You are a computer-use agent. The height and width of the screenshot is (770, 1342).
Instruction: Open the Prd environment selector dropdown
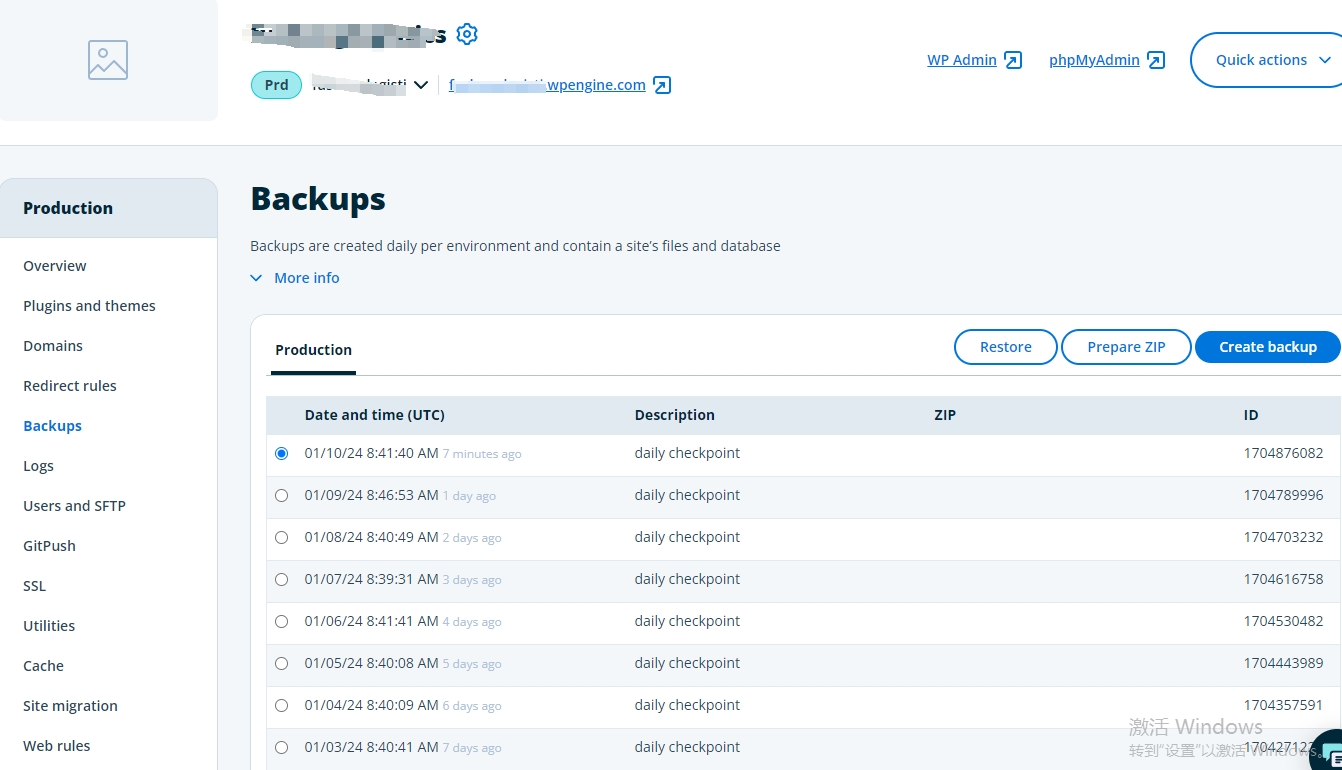coord(420,85)
